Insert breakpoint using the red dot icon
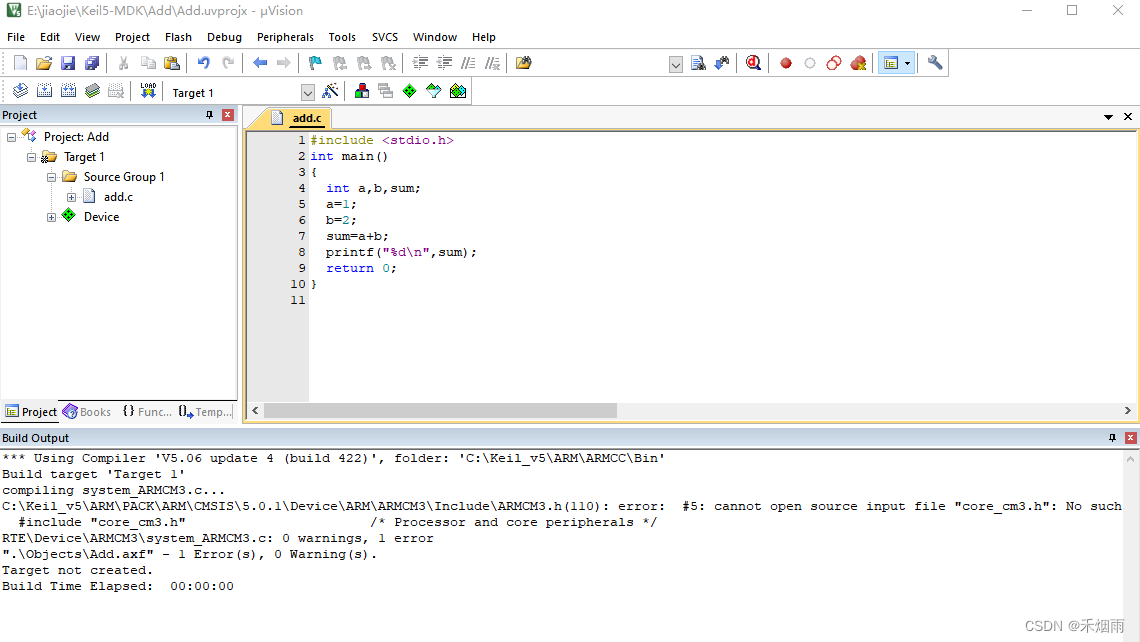 [x=786, y=63]
